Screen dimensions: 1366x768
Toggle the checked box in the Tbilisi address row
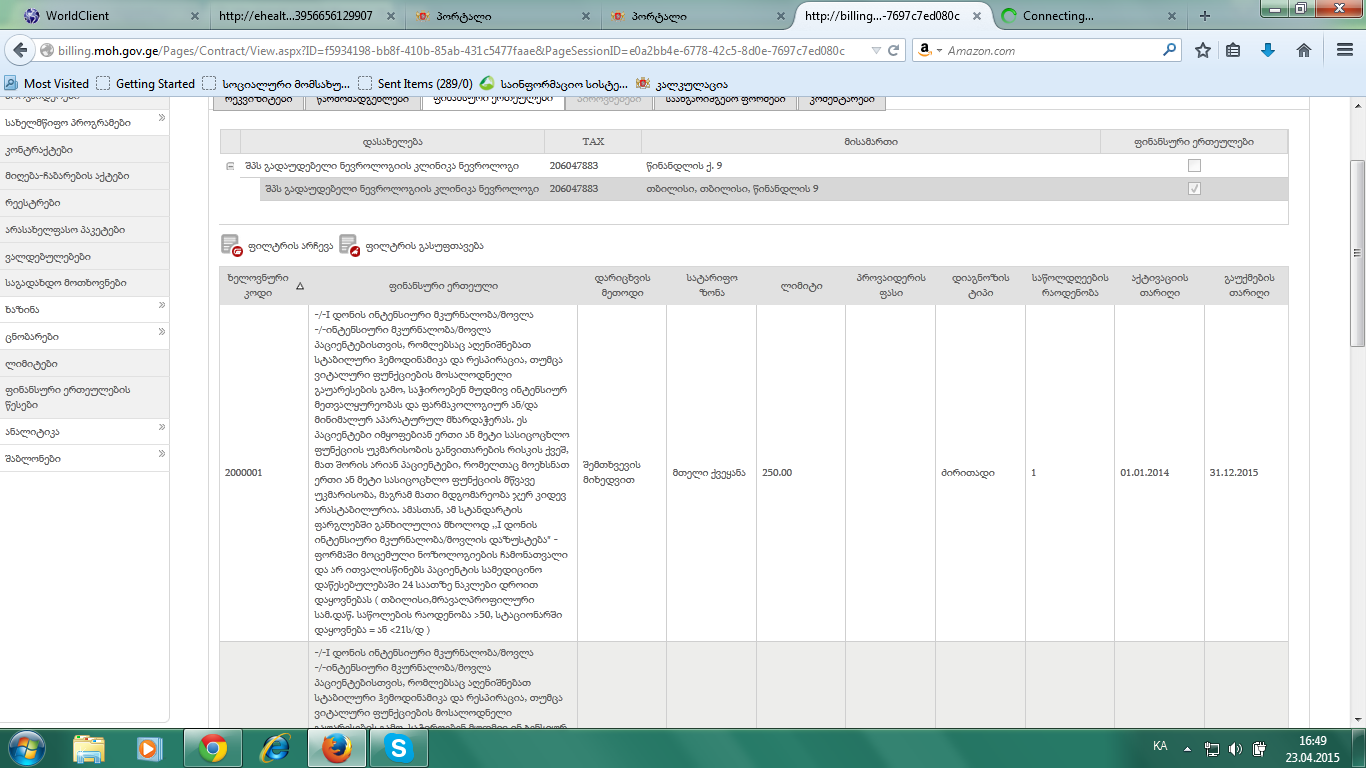pos(1194,189)
